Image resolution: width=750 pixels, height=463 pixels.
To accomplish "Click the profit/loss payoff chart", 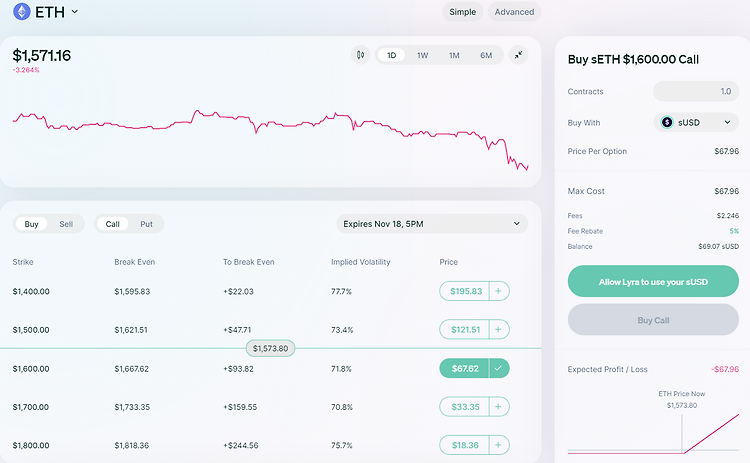I will point(653,433).
